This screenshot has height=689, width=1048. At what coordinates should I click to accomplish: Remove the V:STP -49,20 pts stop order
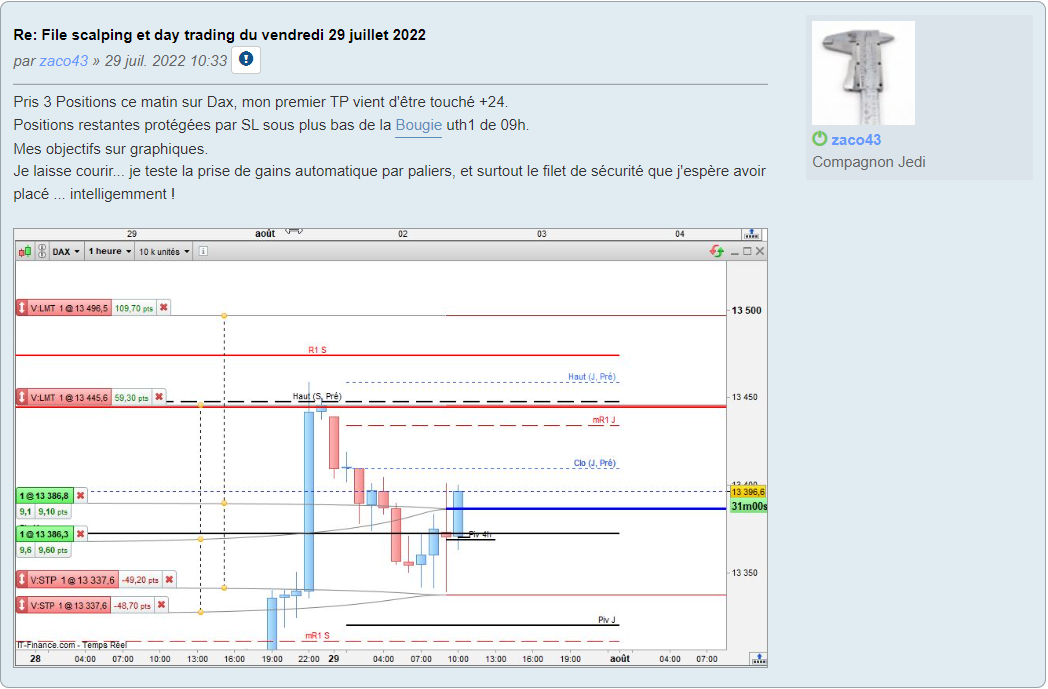point(170,579)
